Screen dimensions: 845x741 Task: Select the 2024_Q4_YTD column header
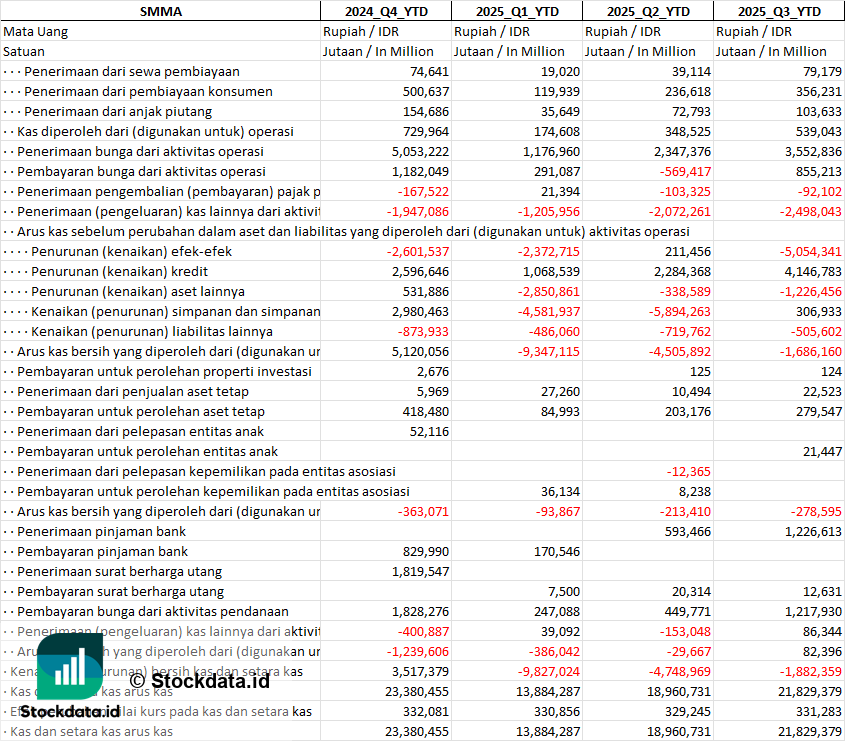tap(386, 11)
